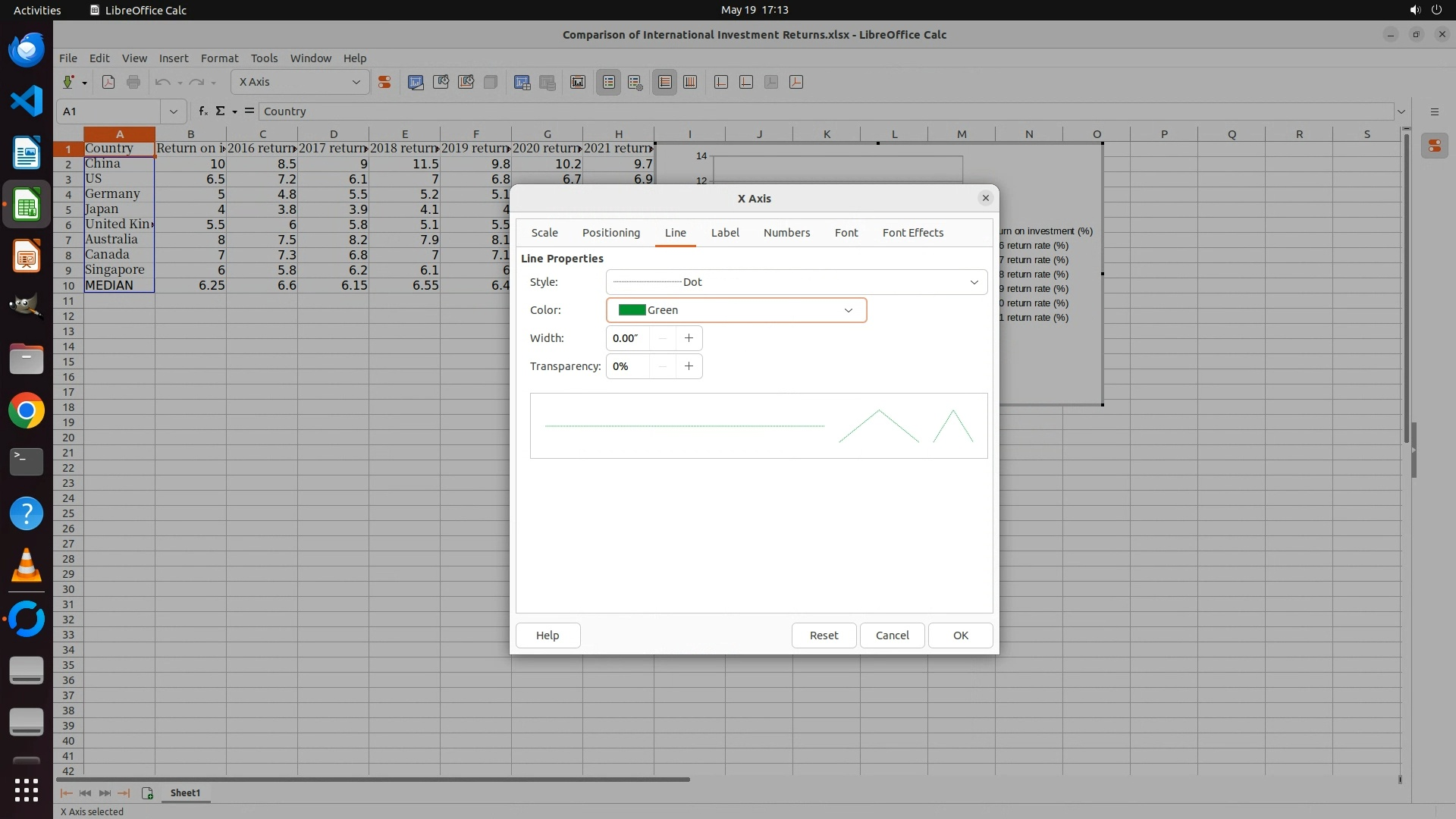Toggle Legend On/Off in chart toolbar
Screen dimensions: 1456x819
click(609, 82)
